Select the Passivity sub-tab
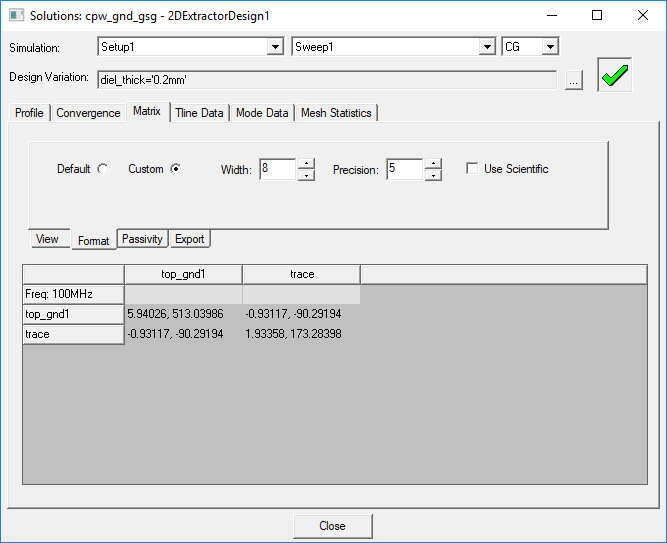 [142, 239]
